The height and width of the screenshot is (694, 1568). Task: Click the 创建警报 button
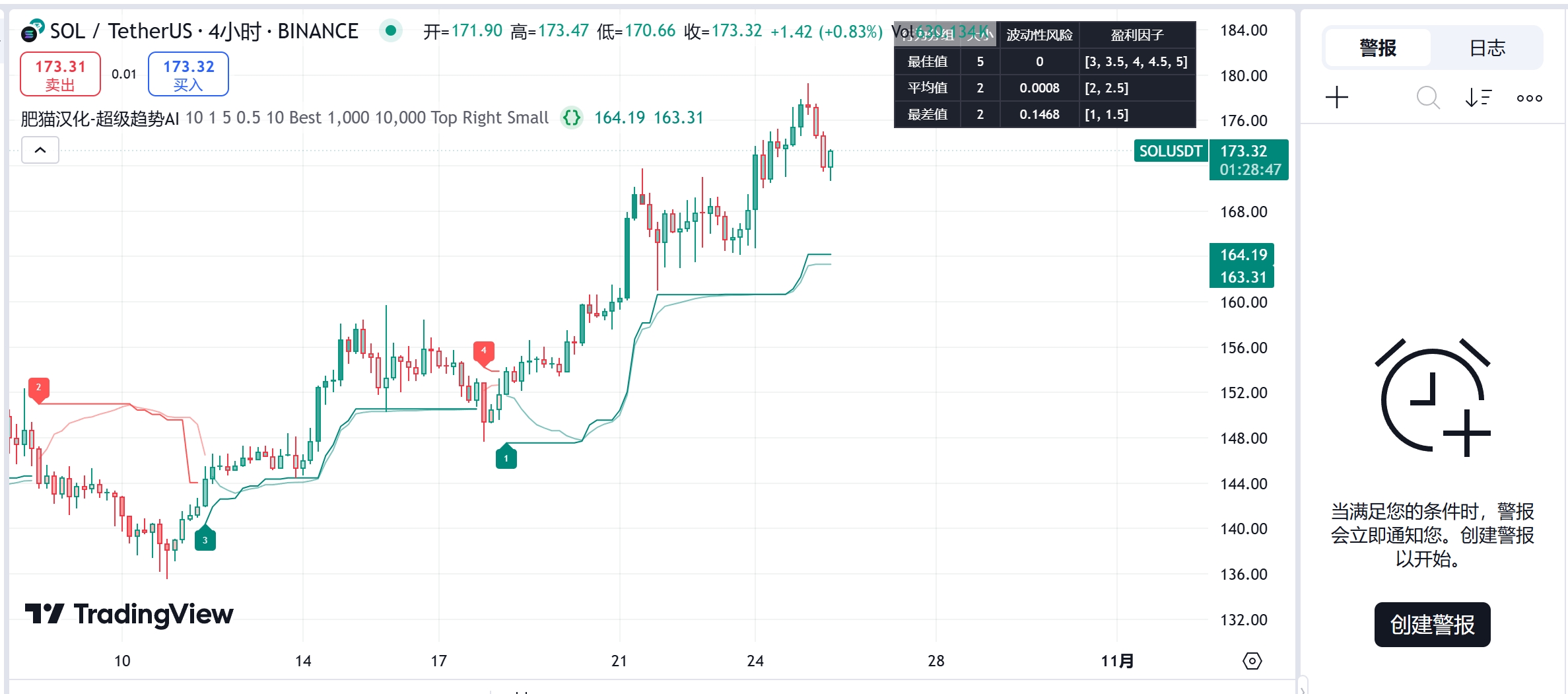click(1432, 625)
